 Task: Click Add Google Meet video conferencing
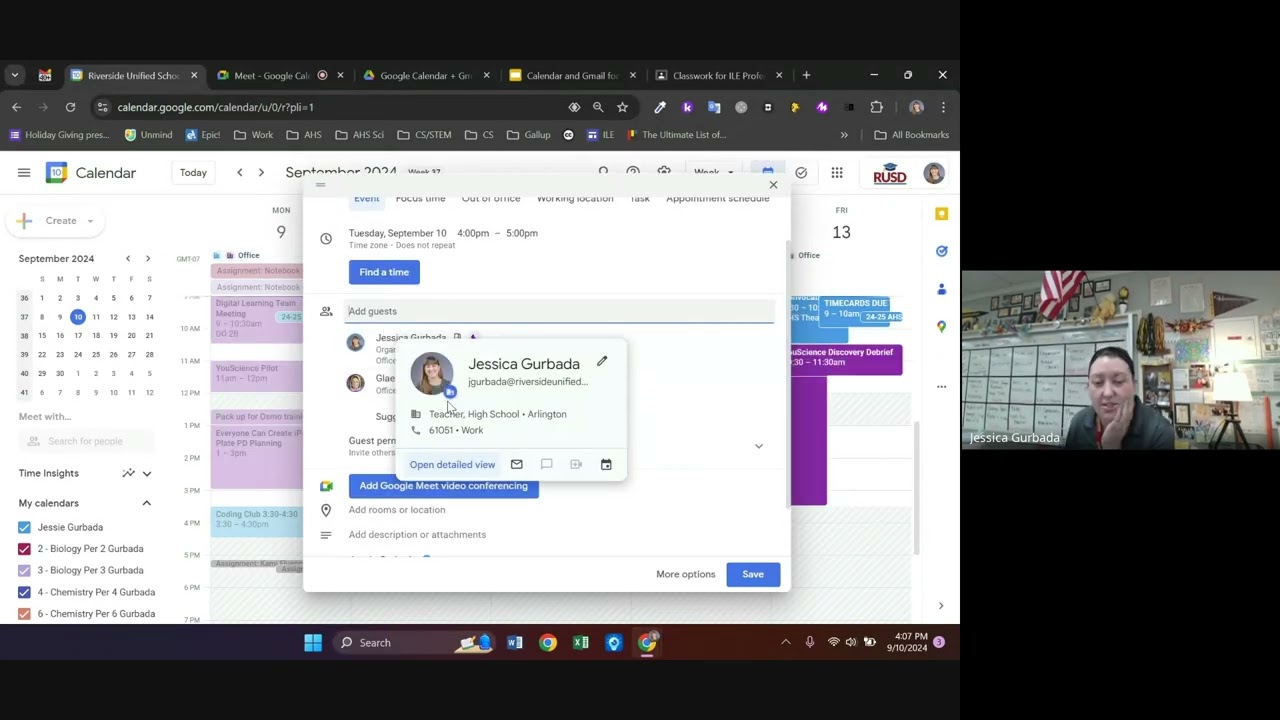(443, 486)
